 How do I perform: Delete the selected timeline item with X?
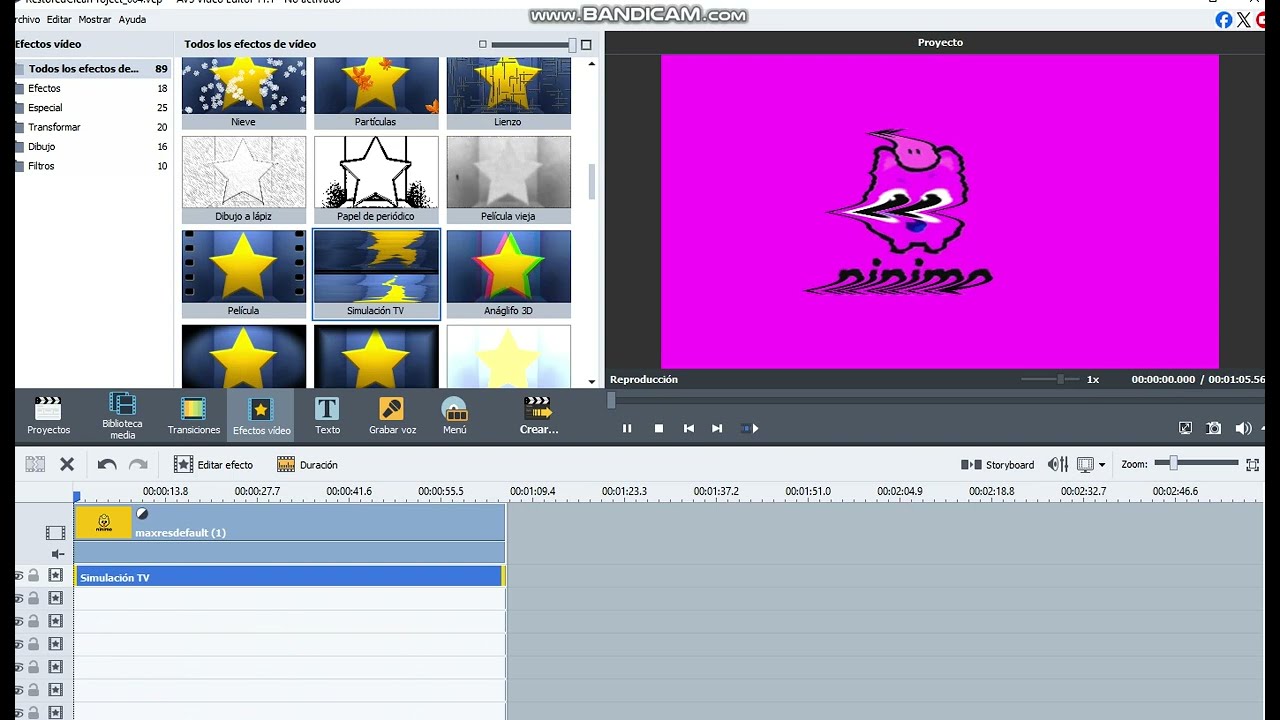[x=67, y=464]
